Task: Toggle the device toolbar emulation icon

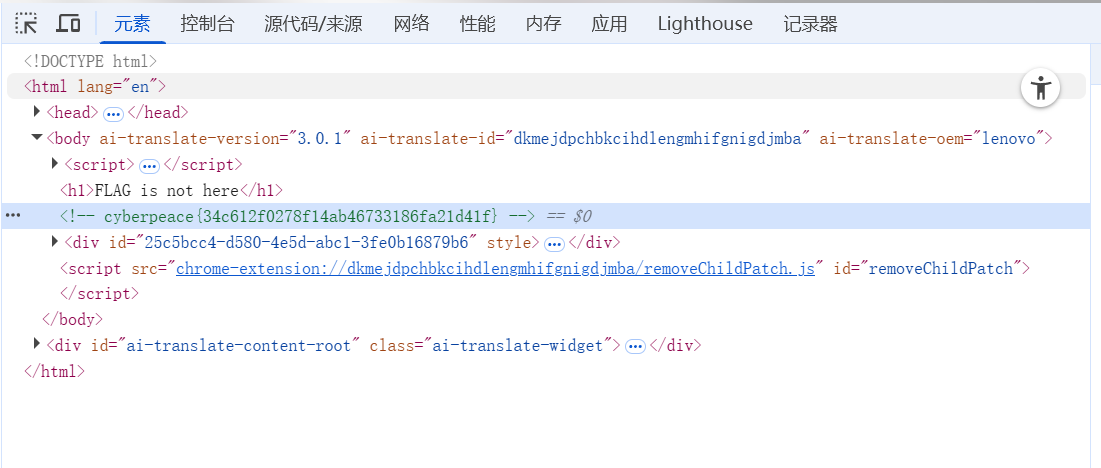Action: pyautogui.click(x=68, y=23)
